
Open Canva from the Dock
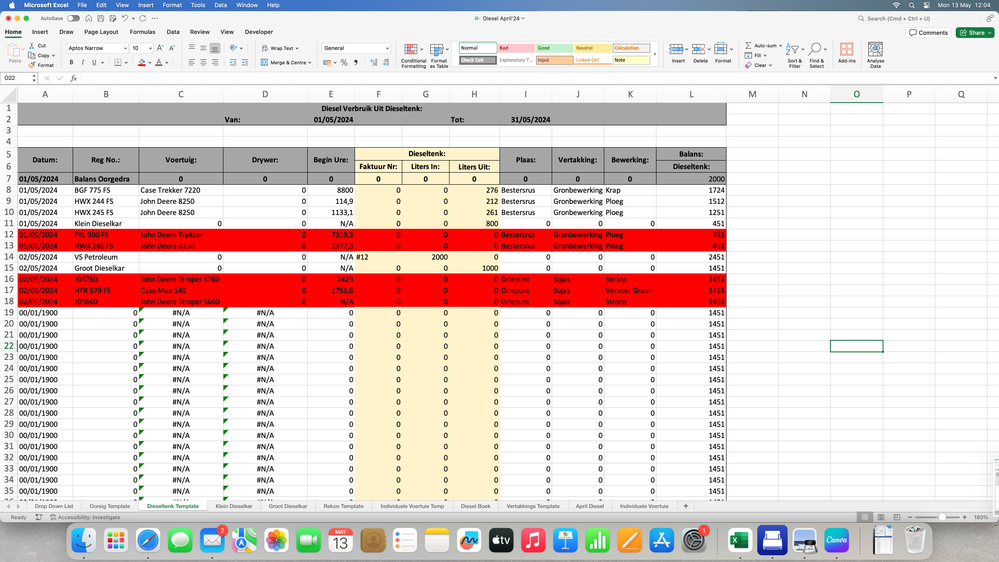837,541
